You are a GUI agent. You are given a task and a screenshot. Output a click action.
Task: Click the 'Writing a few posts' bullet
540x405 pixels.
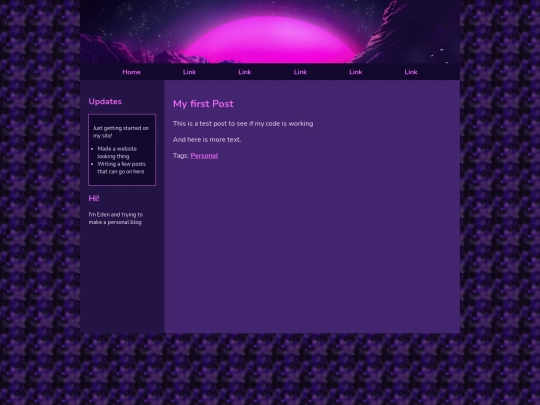(121, 168)
